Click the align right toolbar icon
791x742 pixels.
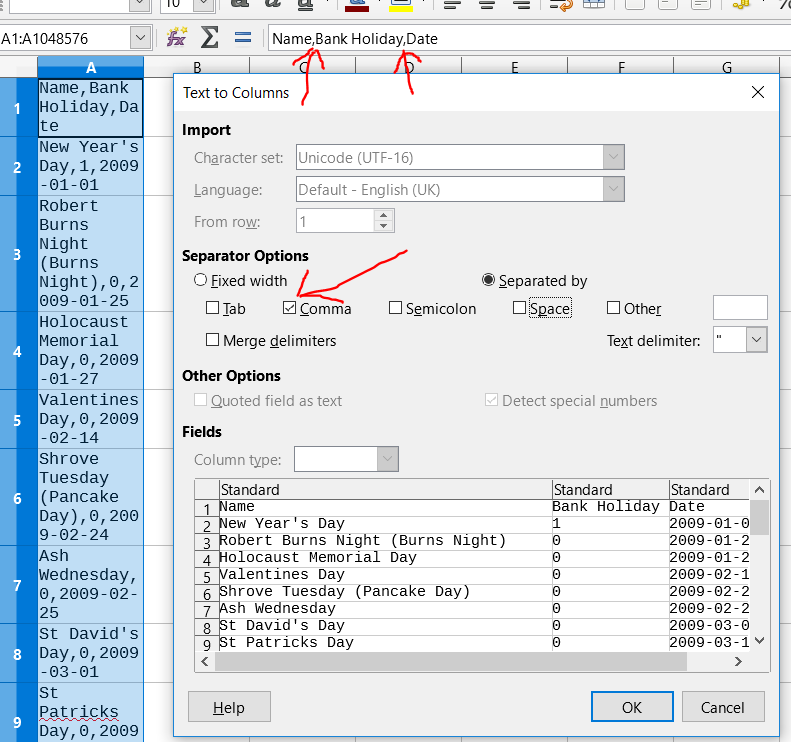[520, 4]
